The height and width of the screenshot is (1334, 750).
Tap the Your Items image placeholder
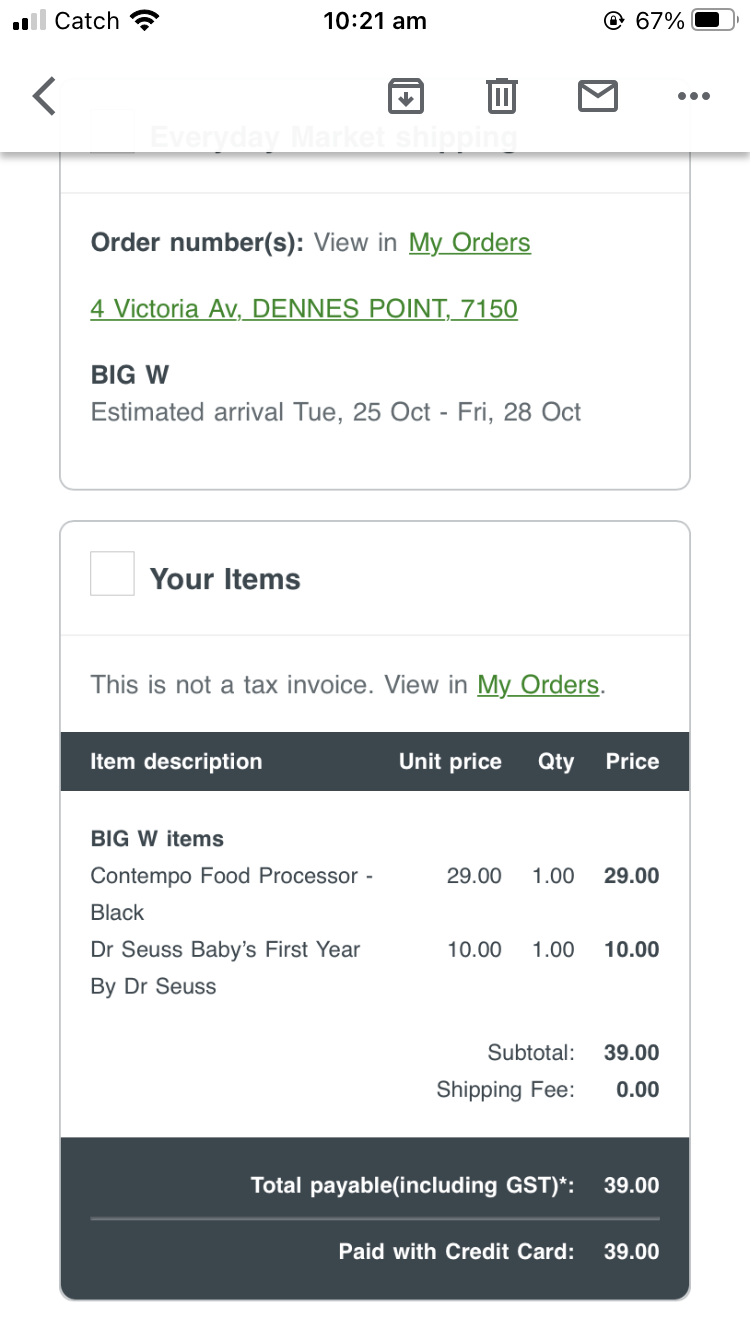coord(112,574)
